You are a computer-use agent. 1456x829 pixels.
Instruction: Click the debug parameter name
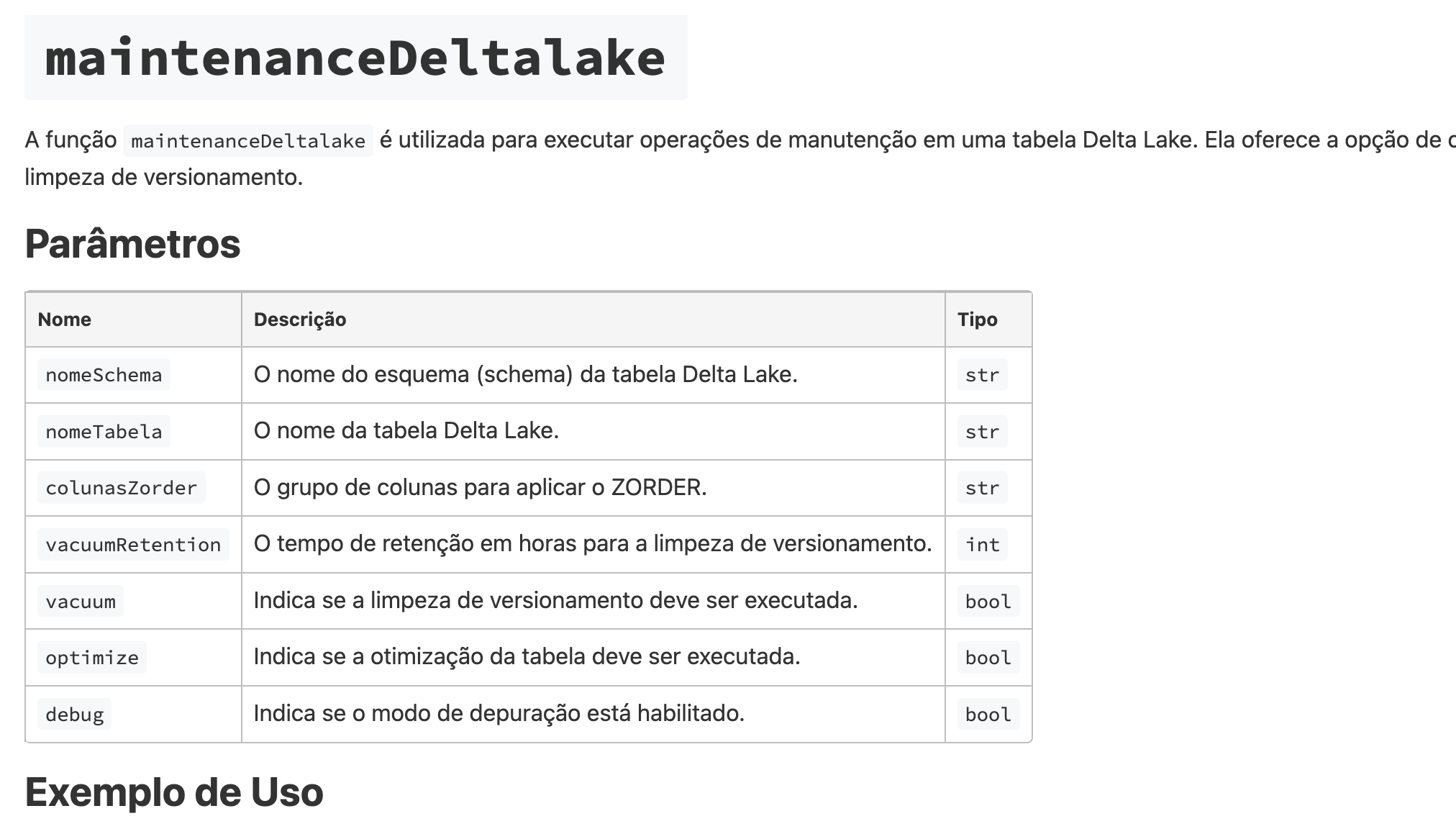click(75, 715)
